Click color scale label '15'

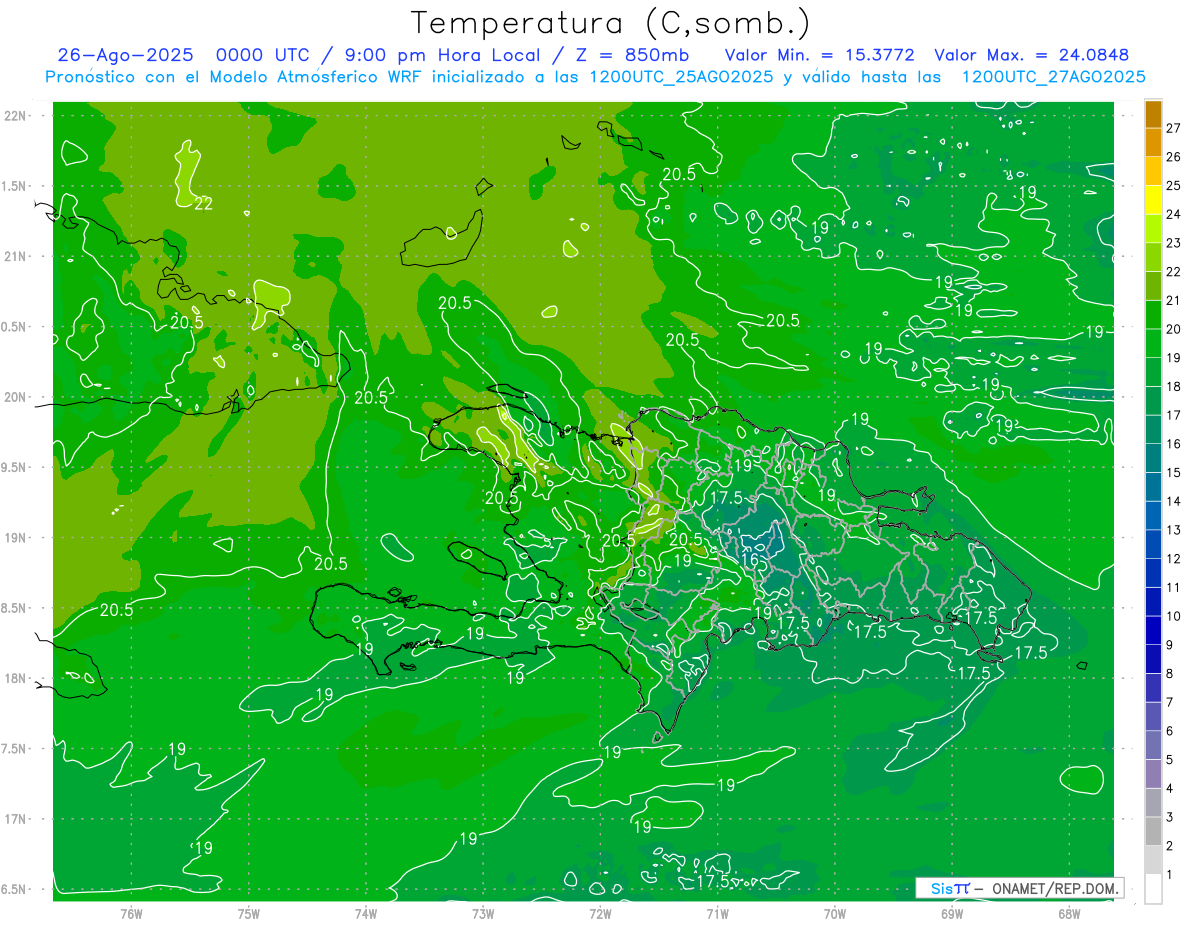pos(1174,473)
